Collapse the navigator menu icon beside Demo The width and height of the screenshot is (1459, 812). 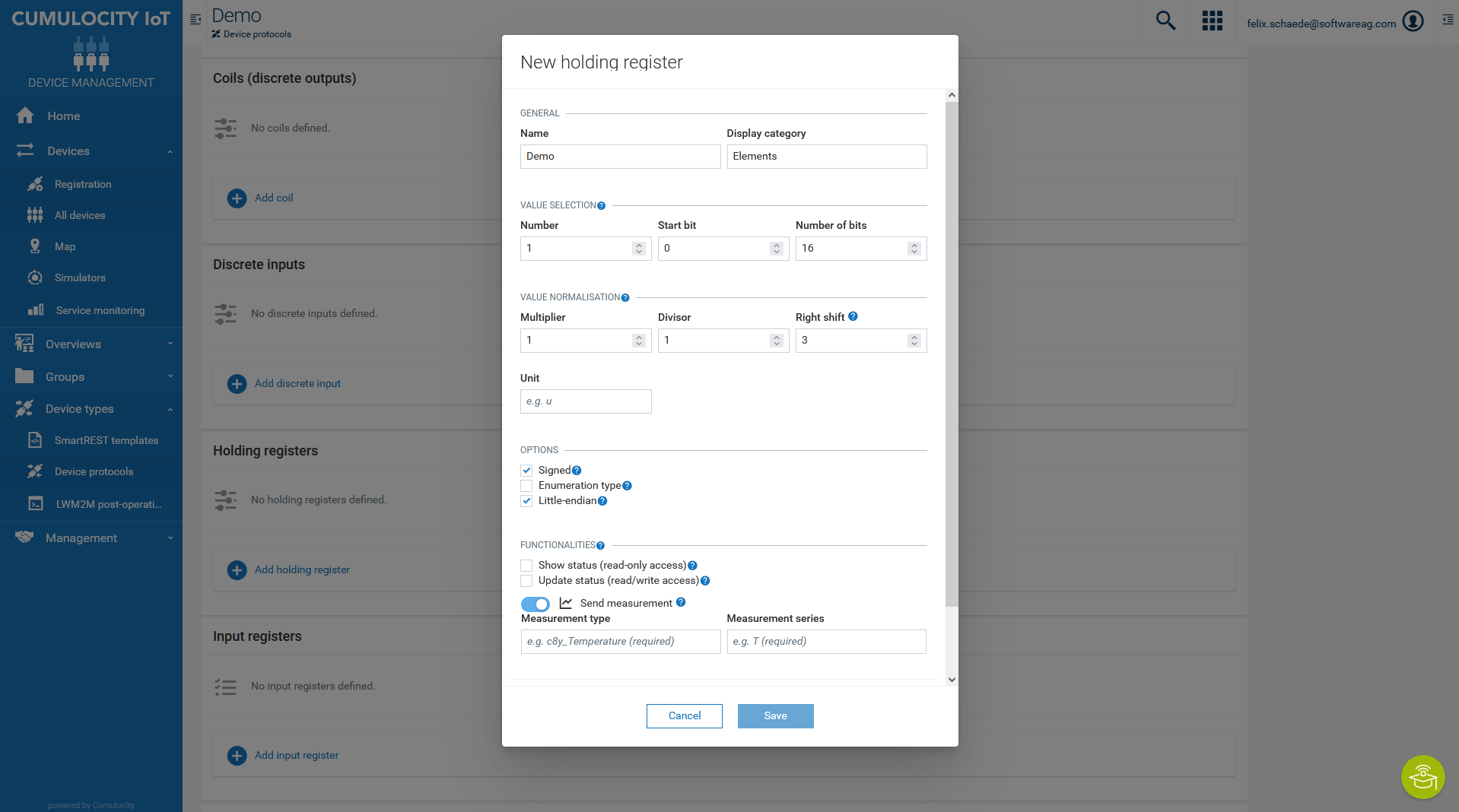(x=195, y=19)
